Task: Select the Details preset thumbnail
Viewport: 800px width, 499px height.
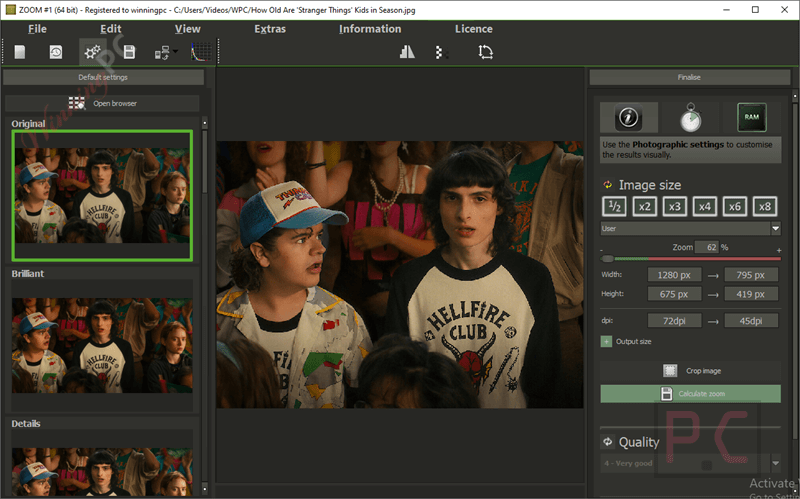Action: pos(102,463)
